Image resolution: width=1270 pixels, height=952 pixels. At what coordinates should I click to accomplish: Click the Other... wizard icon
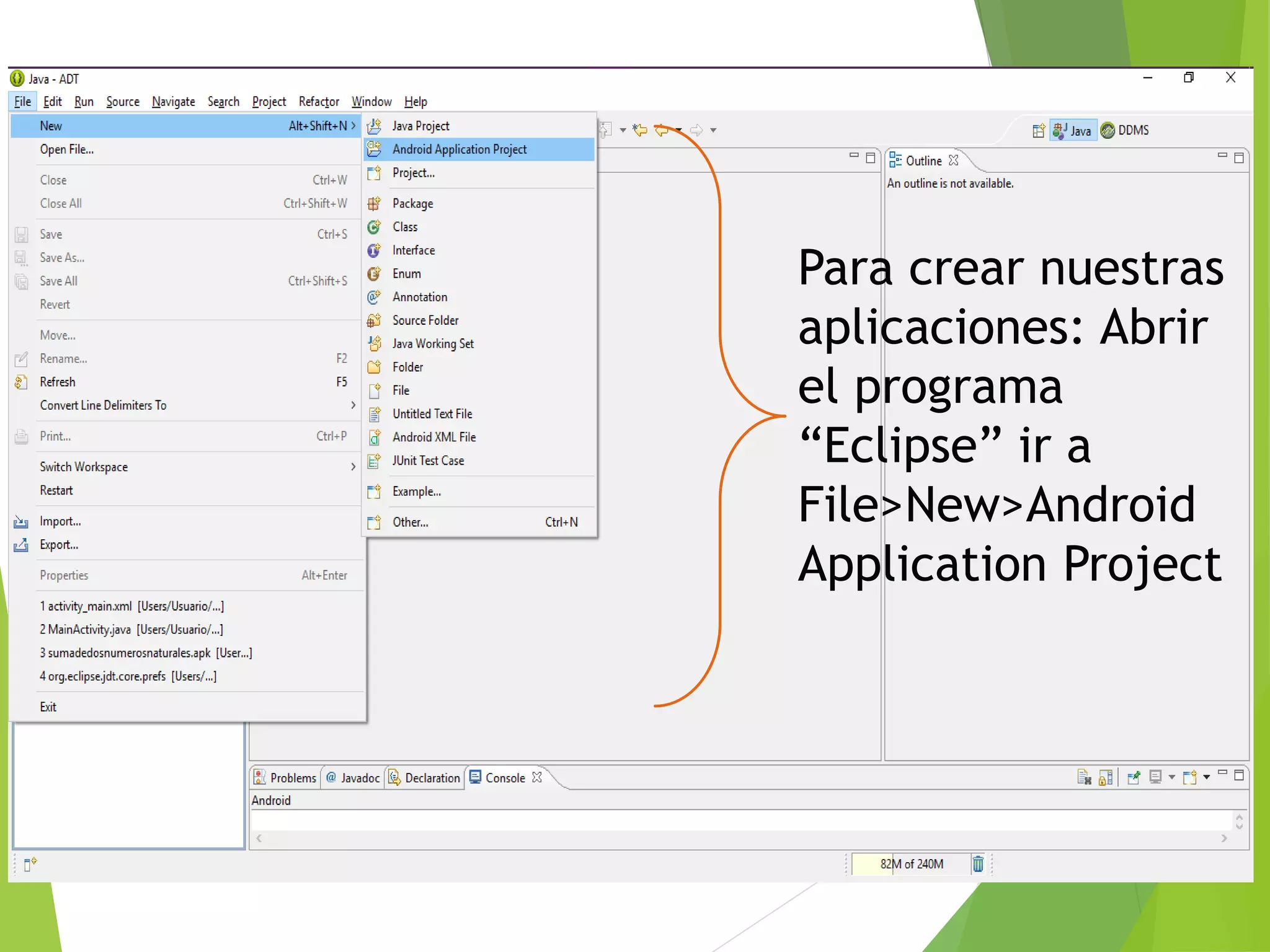coord(374,522)
